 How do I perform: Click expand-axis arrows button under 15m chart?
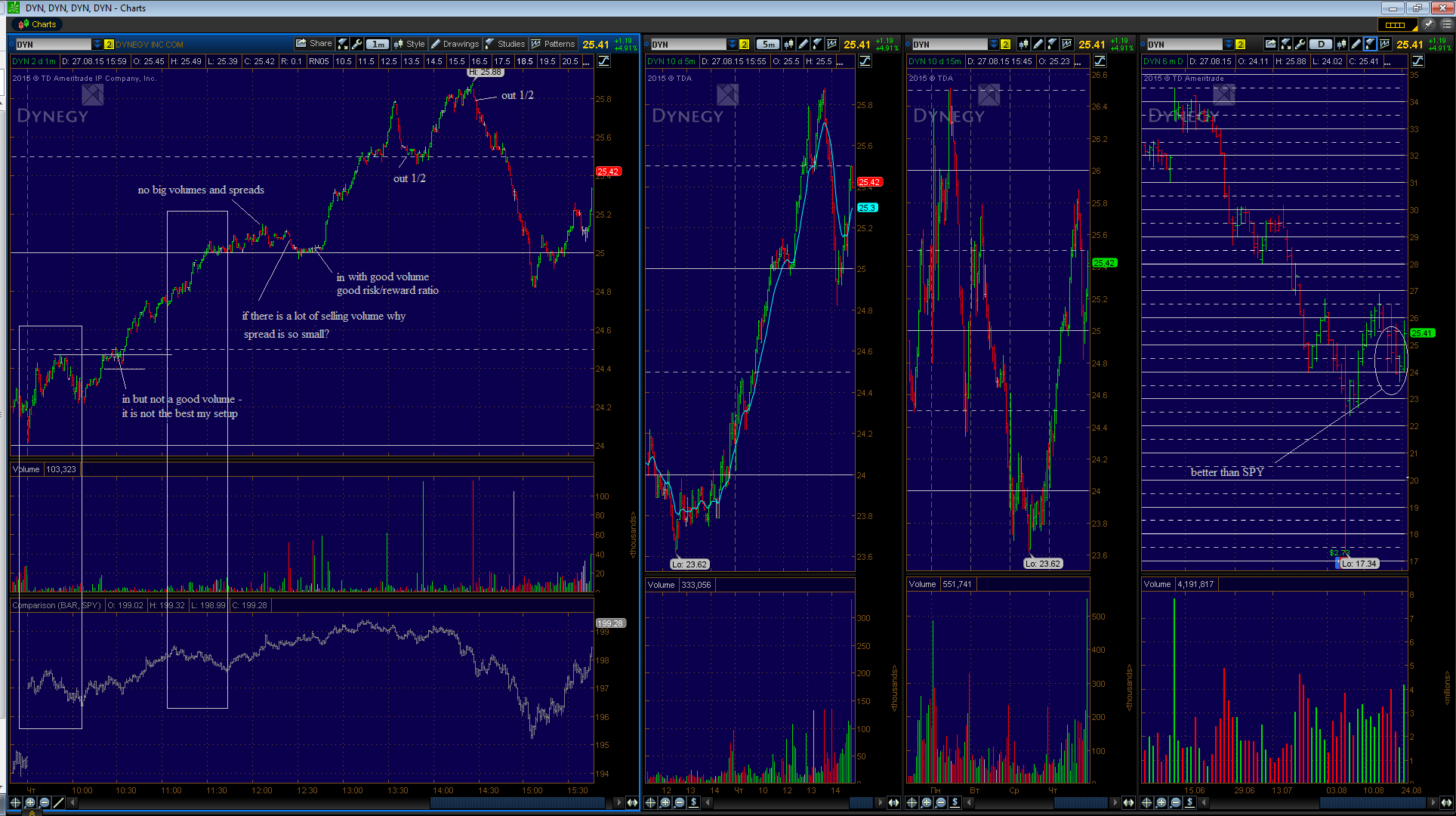click(x=1129, y=802)
